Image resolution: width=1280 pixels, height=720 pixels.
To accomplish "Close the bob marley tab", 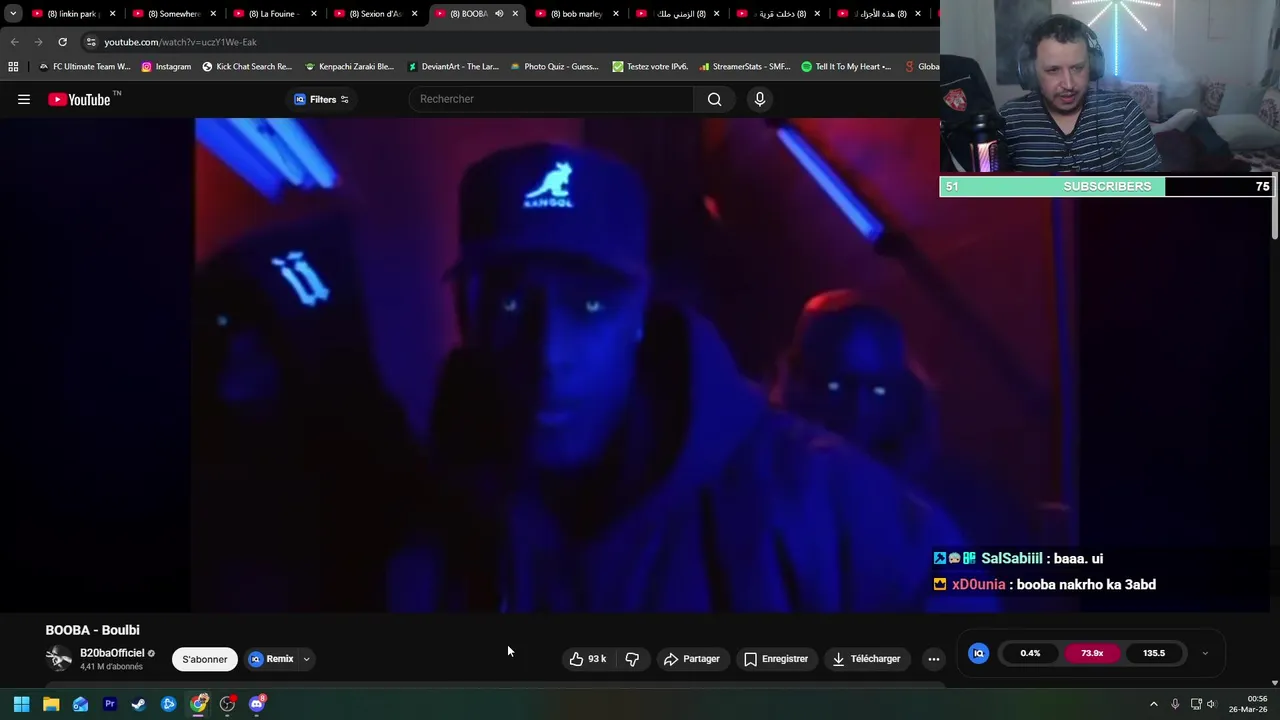I will point(616,14).
